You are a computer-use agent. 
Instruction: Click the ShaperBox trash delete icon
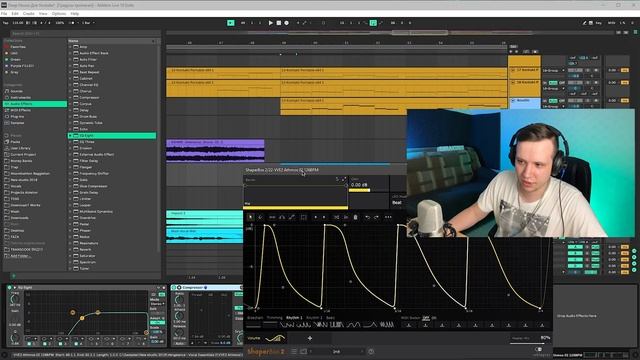click(356, 217)
